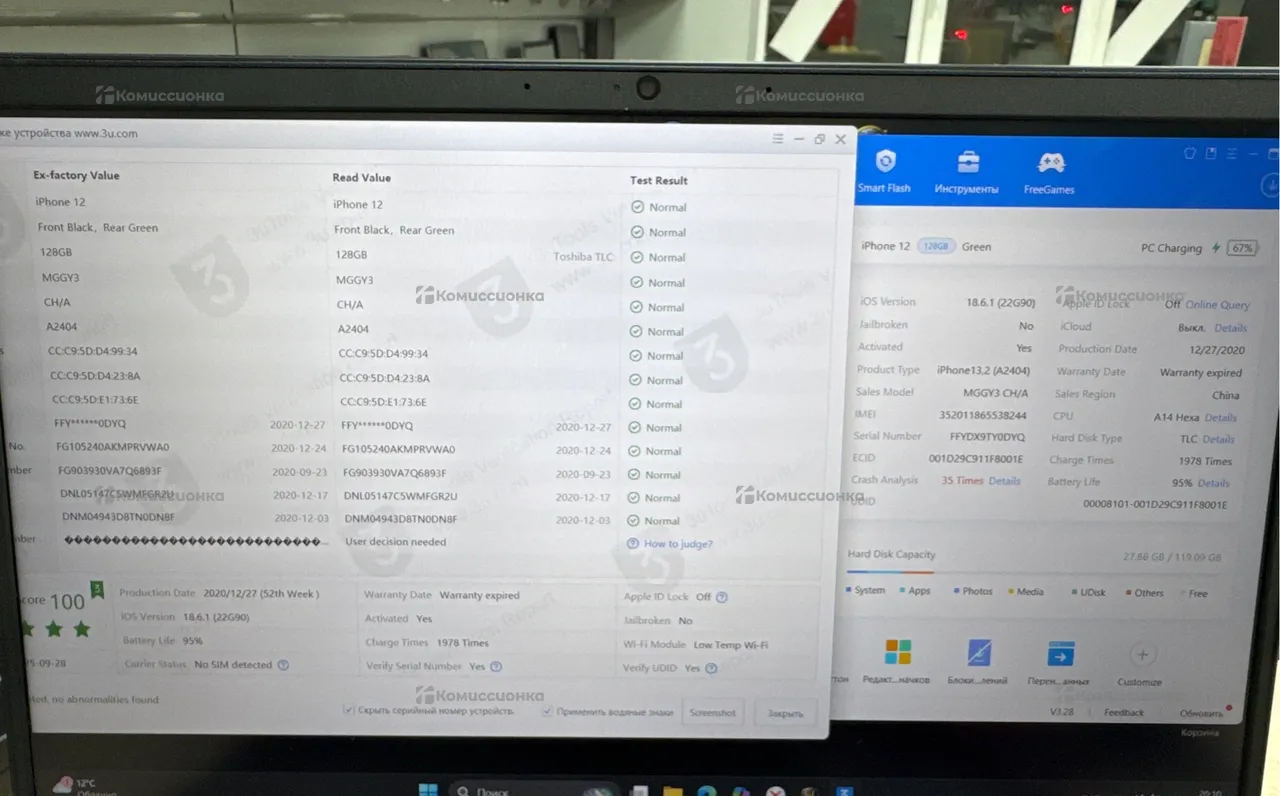
Task: Open the Редакт...начков icon editor shortcut
Action: 898,652
